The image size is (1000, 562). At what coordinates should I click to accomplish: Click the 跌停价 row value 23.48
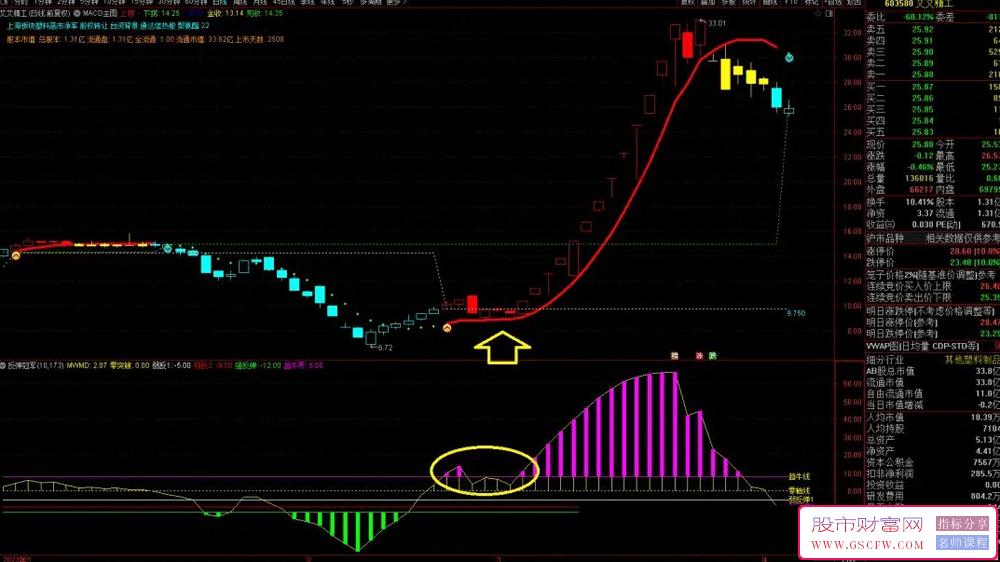[961, 262]
